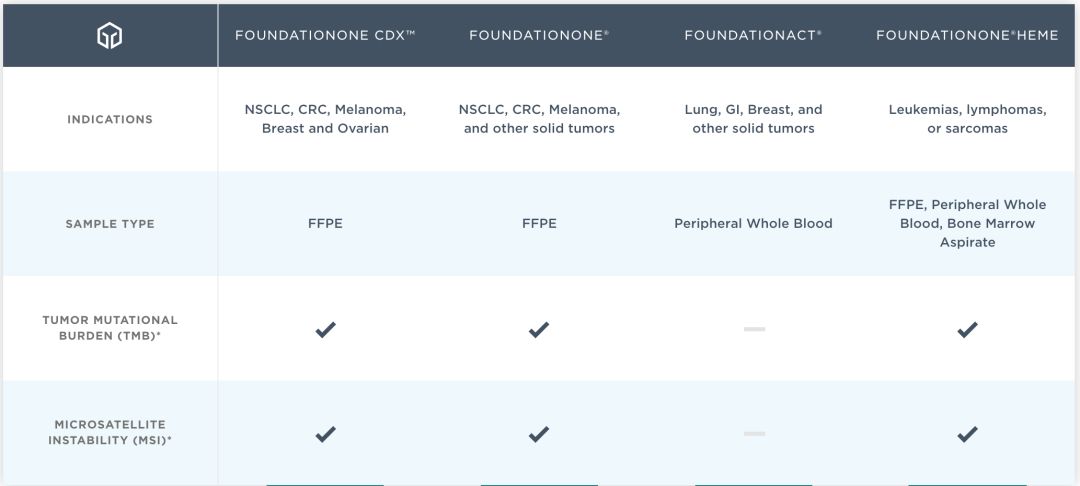The width and height of the screenshot is (1080, 486).
Task: Click TMB checkmark under FoundationOne CDx
Action: point(325,329)
